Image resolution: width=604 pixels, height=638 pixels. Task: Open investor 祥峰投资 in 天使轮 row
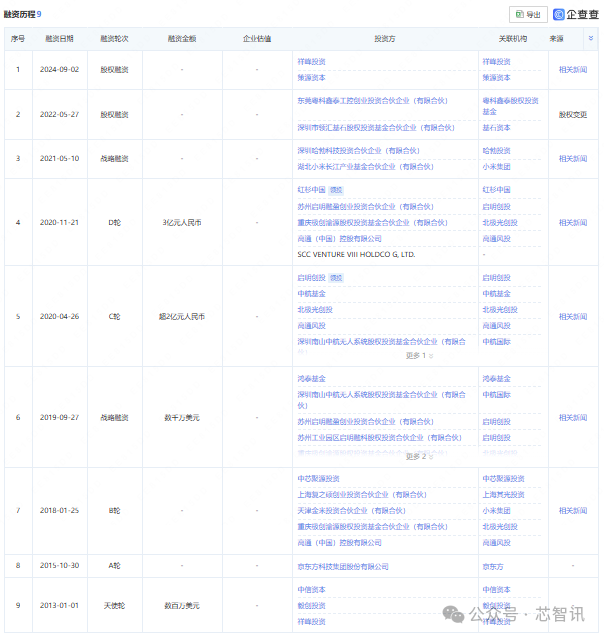[x=311, y=621]
